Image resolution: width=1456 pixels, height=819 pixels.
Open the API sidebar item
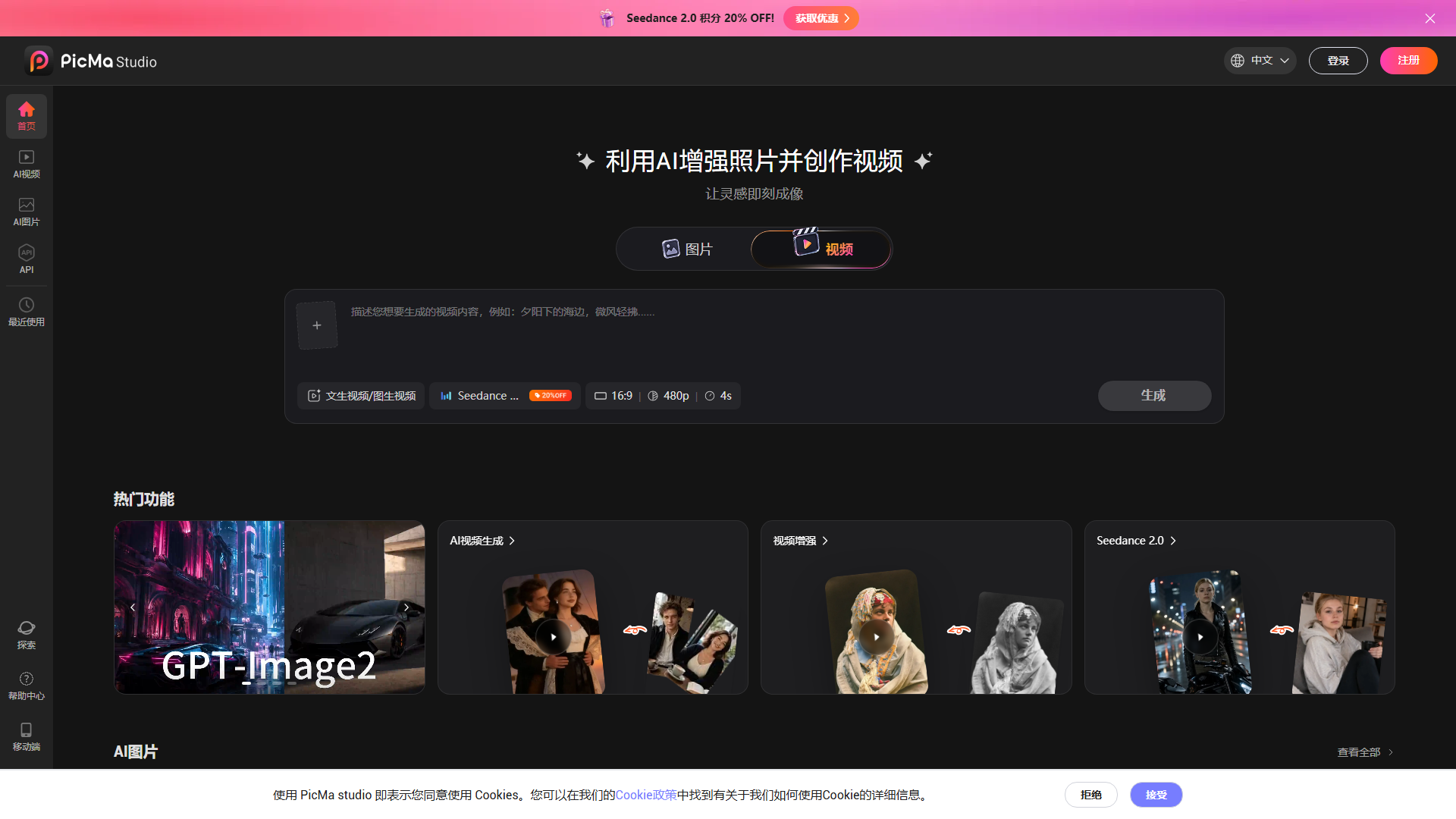tap(27, 259)
